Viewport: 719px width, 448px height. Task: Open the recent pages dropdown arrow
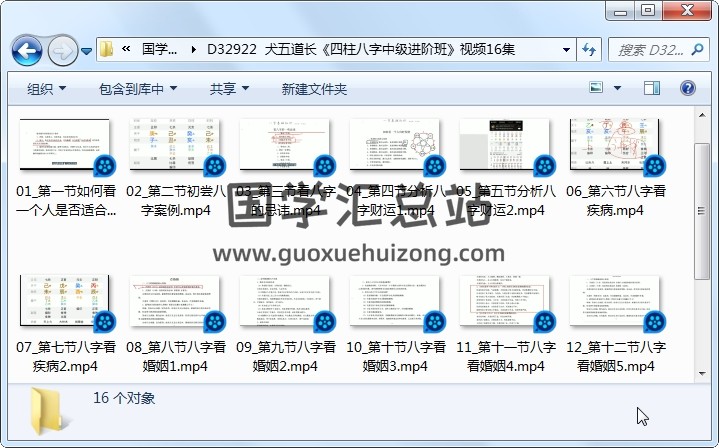click(x=87, y=49)
